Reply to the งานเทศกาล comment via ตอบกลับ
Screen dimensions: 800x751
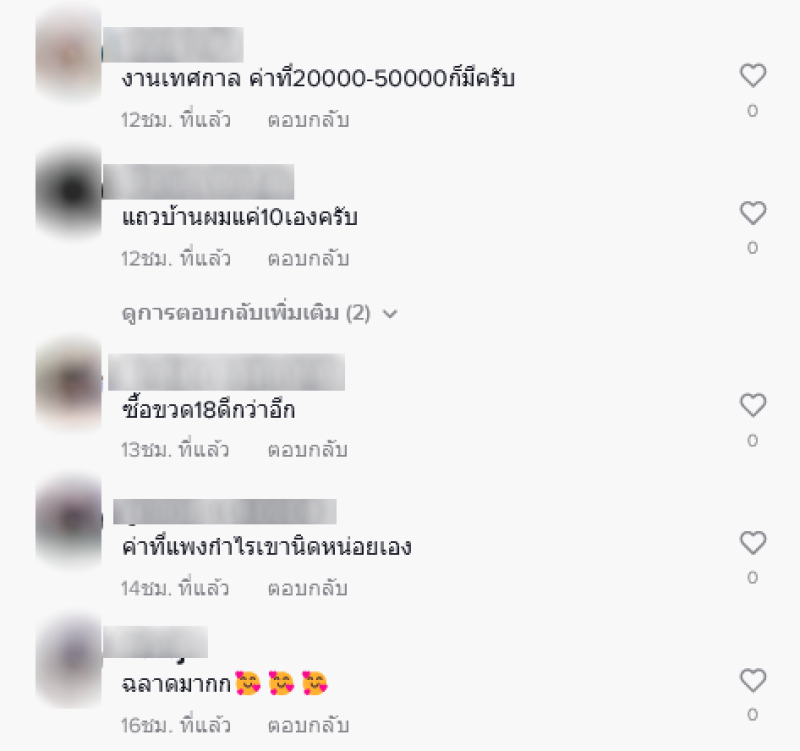(308, 120)
